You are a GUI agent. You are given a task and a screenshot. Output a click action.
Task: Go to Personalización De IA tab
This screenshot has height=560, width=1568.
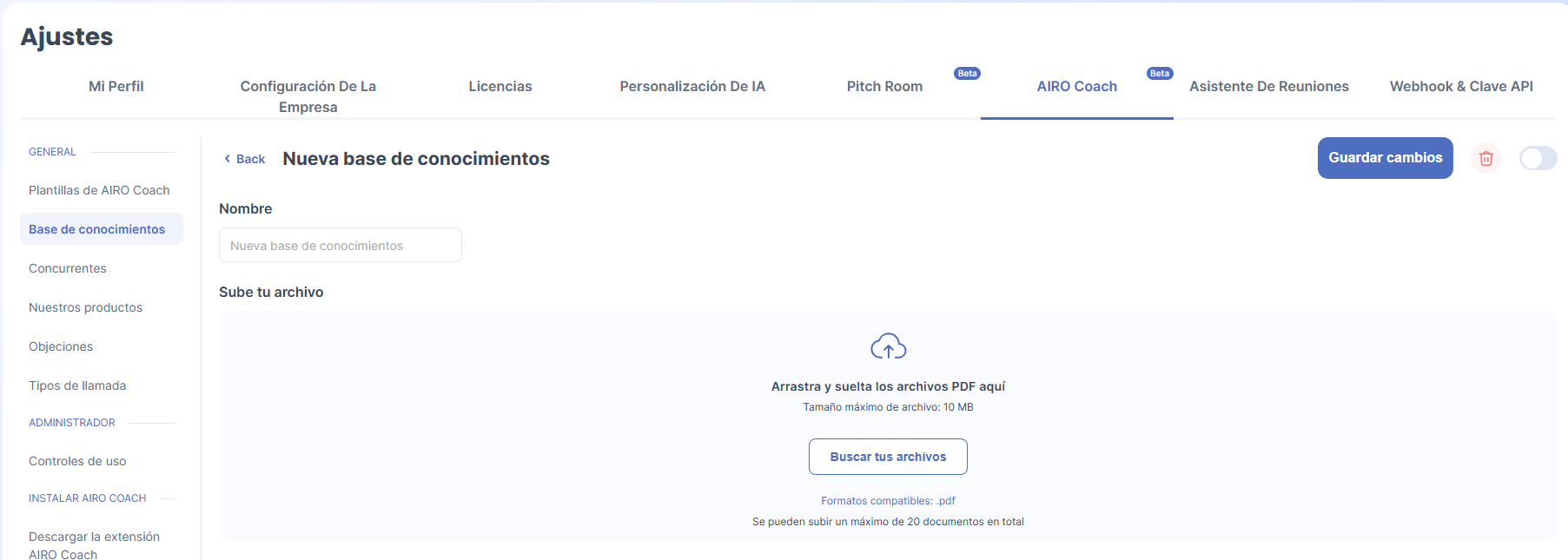click(692, 87)
